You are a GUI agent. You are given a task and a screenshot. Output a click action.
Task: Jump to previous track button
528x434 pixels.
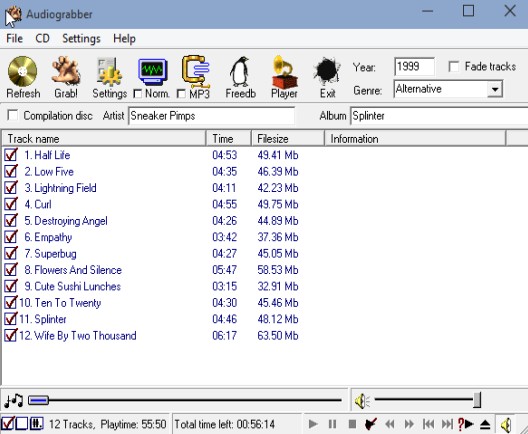428,424
